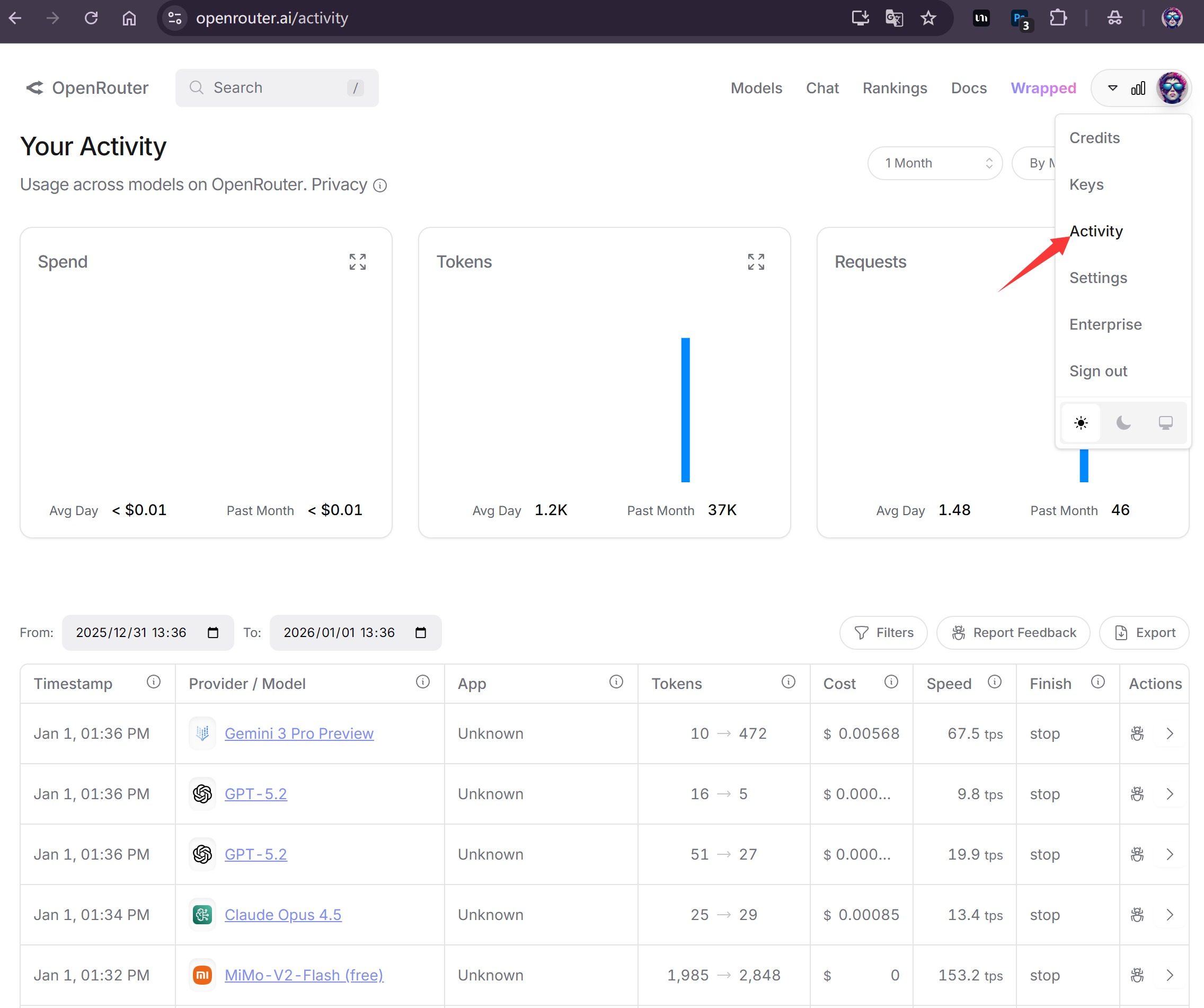Click the Export button

click(1144, 632)
